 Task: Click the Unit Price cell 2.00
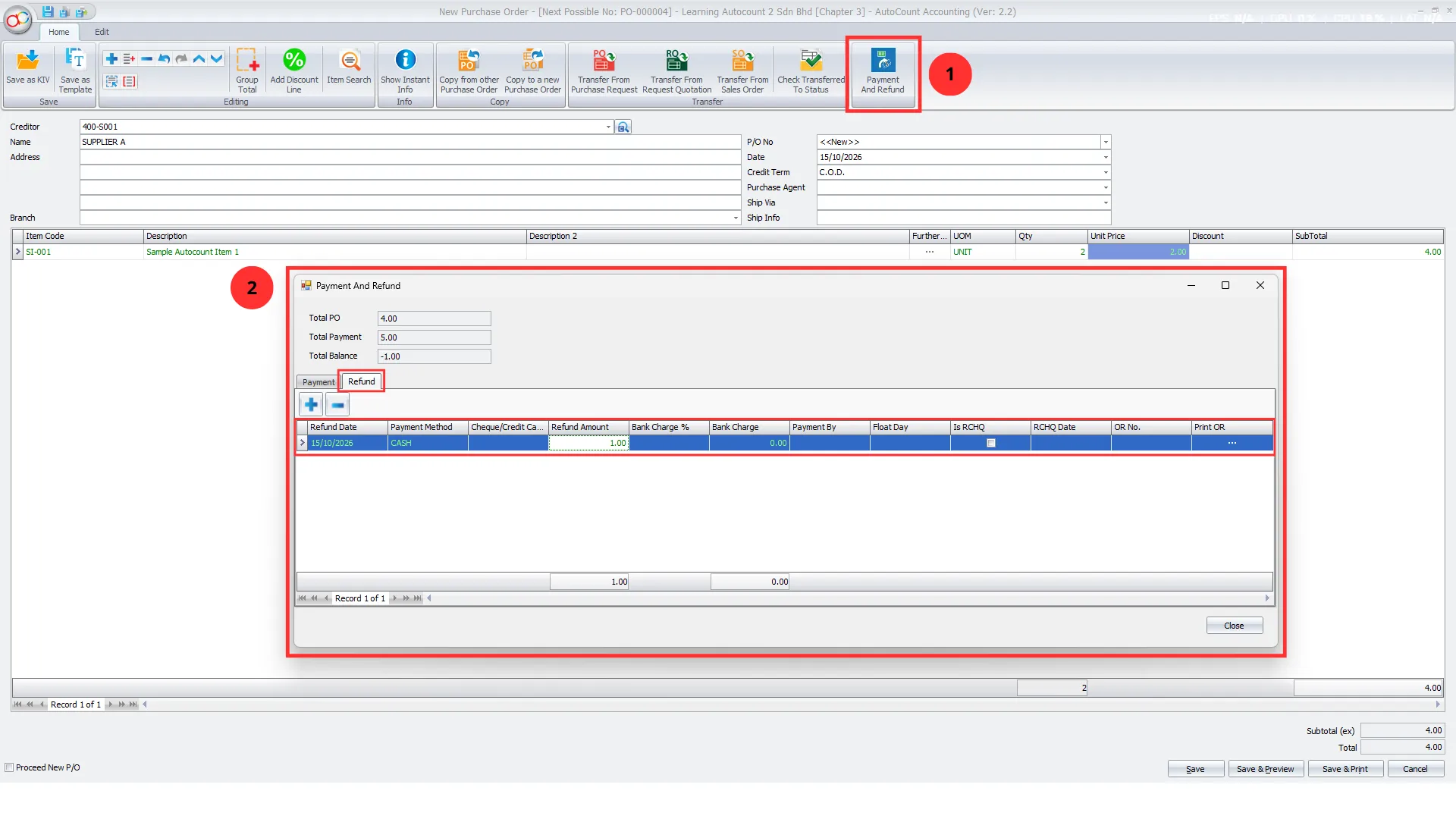pos(1137,252)
